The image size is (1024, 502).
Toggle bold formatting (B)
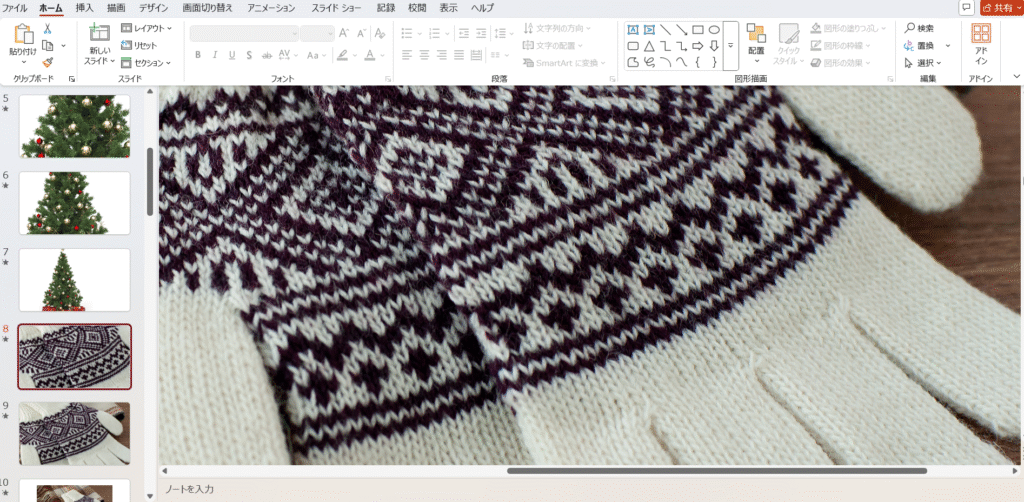click(198, 55)
